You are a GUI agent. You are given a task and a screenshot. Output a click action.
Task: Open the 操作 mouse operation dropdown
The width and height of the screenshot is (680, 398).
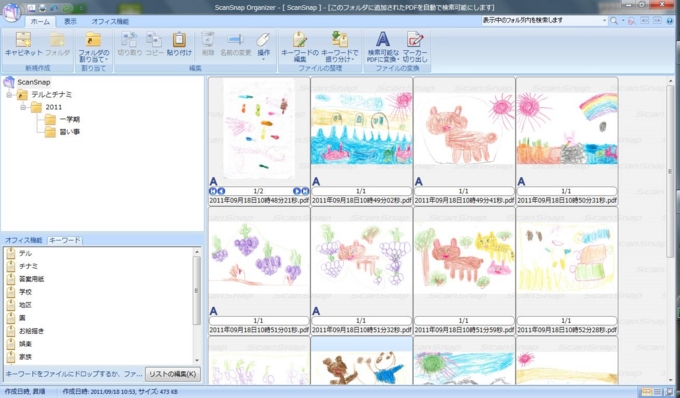point(263,46)
